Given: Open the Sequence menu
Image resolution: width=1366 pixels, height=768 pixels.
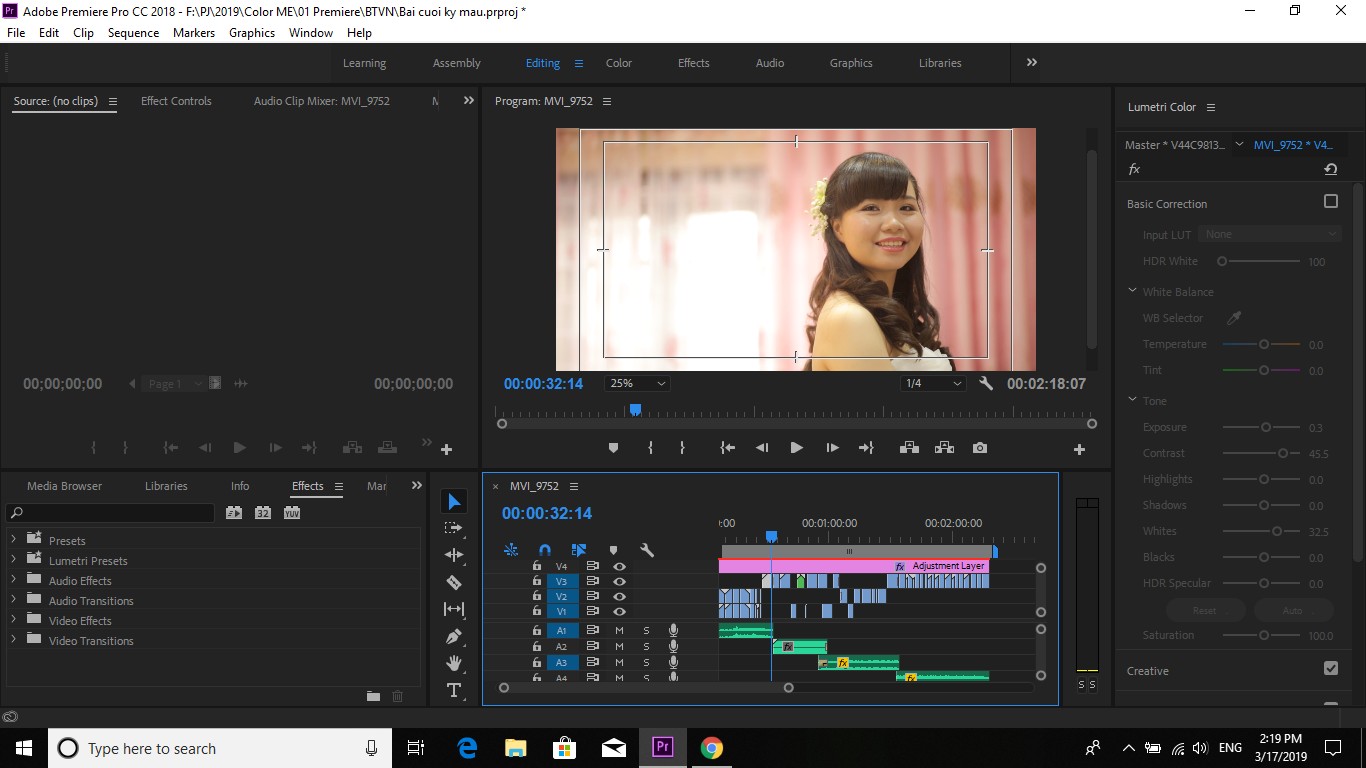Looking at the screenshot, I should point(133,33).
